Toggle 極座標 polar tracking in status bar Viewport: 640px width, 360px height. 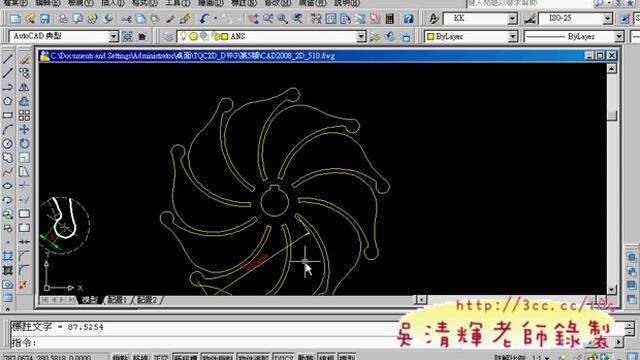tap(185, 357)
